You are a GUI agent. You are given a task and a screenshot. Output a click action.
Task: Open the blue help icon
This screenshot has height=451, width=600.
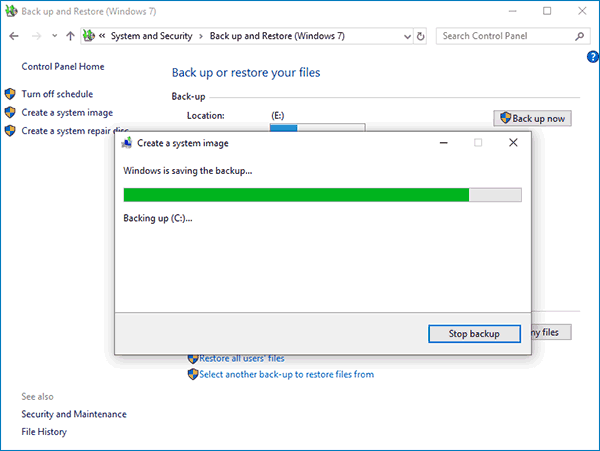coord(593,57)
